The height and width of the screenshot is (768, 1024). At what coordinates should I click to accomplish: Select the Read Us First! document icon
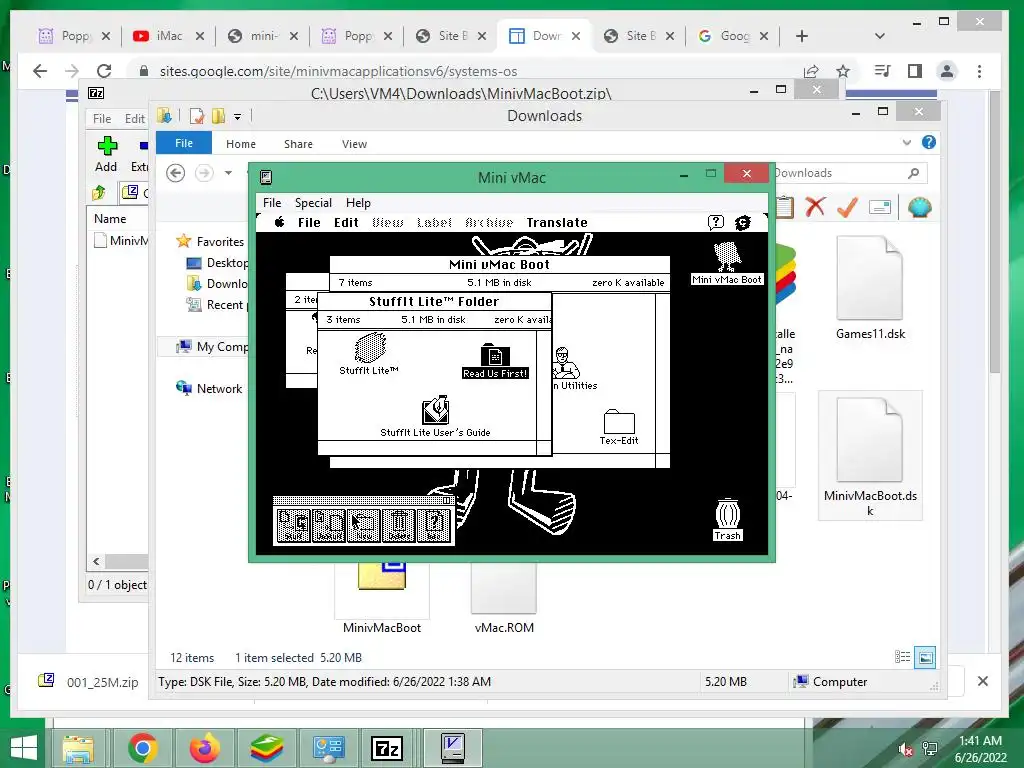pos(495,360)
